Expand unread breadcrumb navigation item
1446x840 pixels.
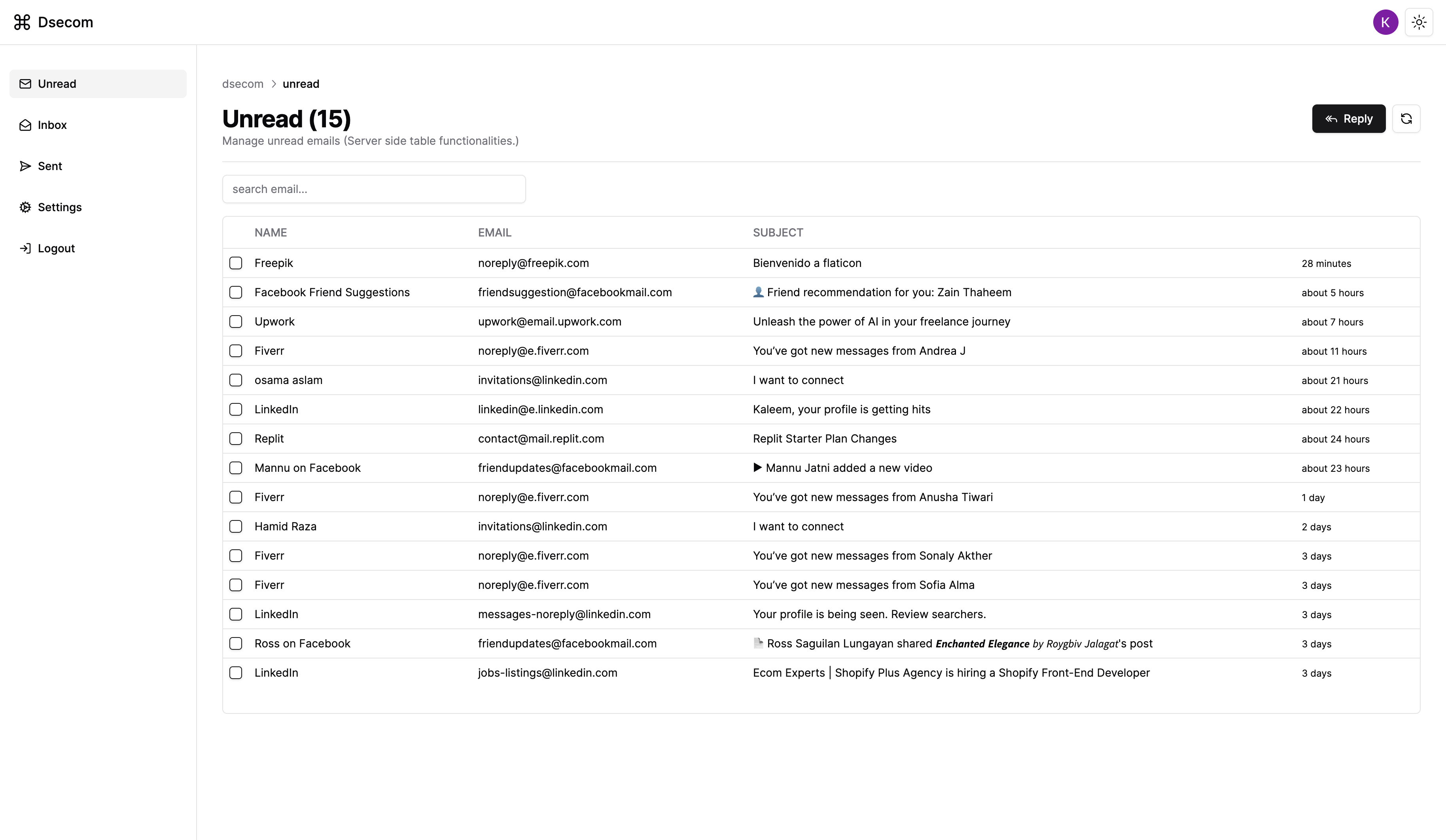pos(300,83)
